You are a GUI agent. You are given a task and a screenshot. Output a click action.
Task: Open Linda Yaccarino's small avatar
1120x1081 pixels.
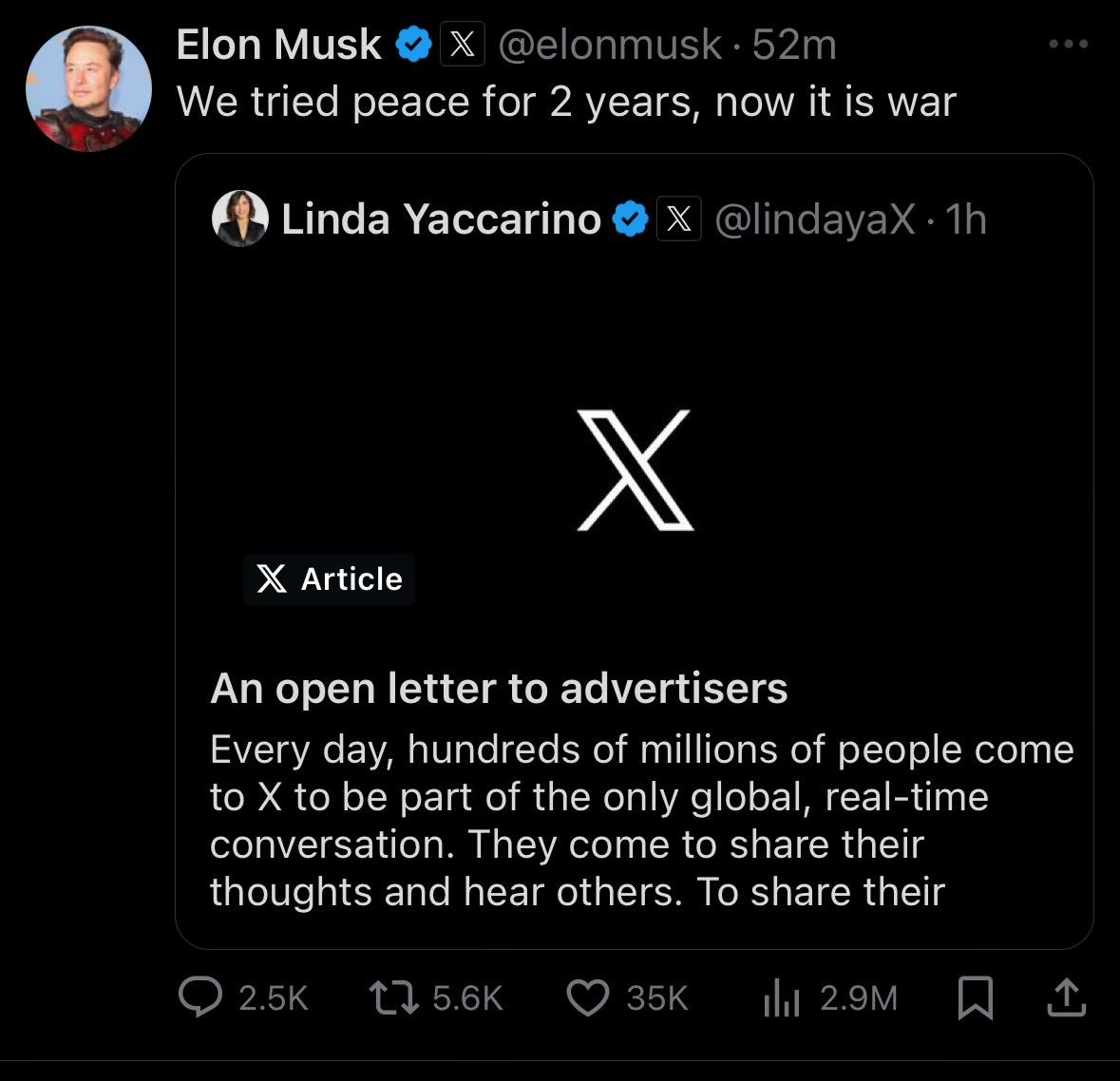pyautogui.click(x=239, y=218)
